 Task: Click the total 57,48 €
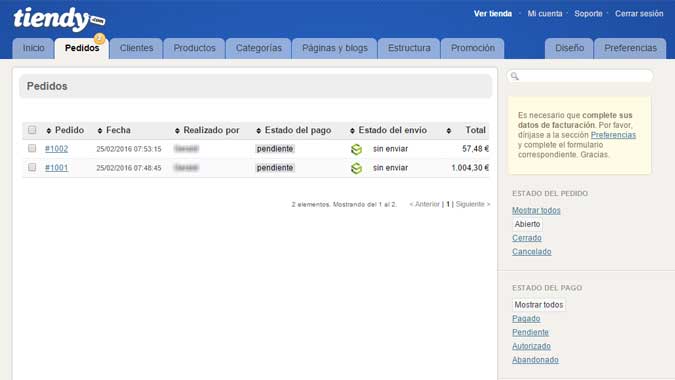[x=475, y=149]
